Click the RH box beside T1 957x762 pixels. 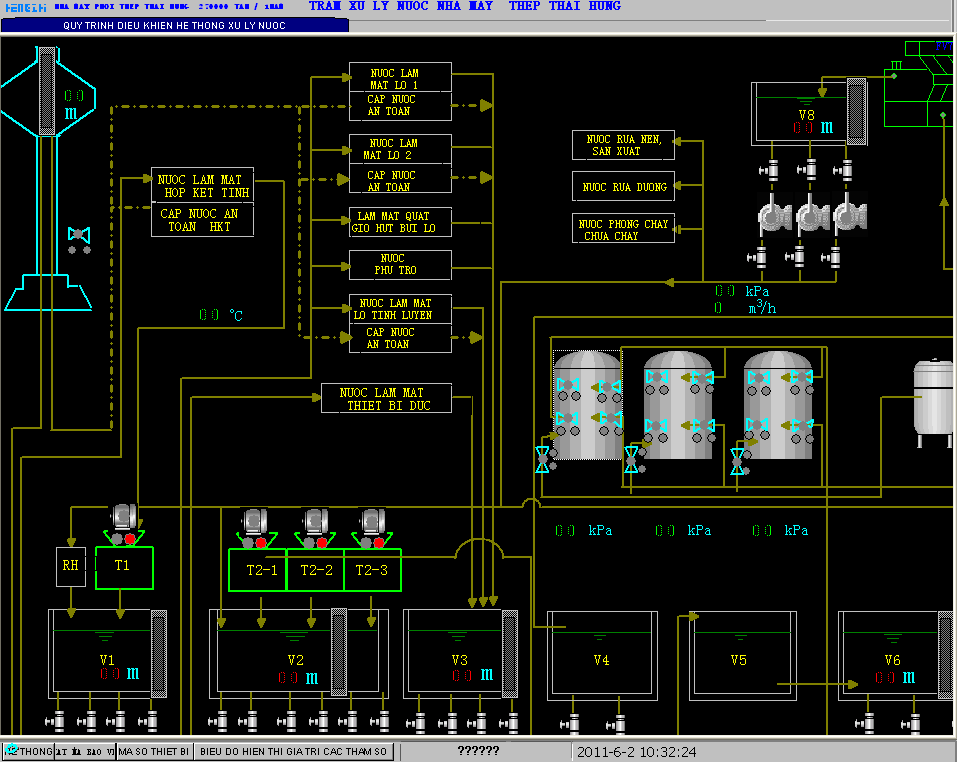pyautogui.click(x=71, y=566)
